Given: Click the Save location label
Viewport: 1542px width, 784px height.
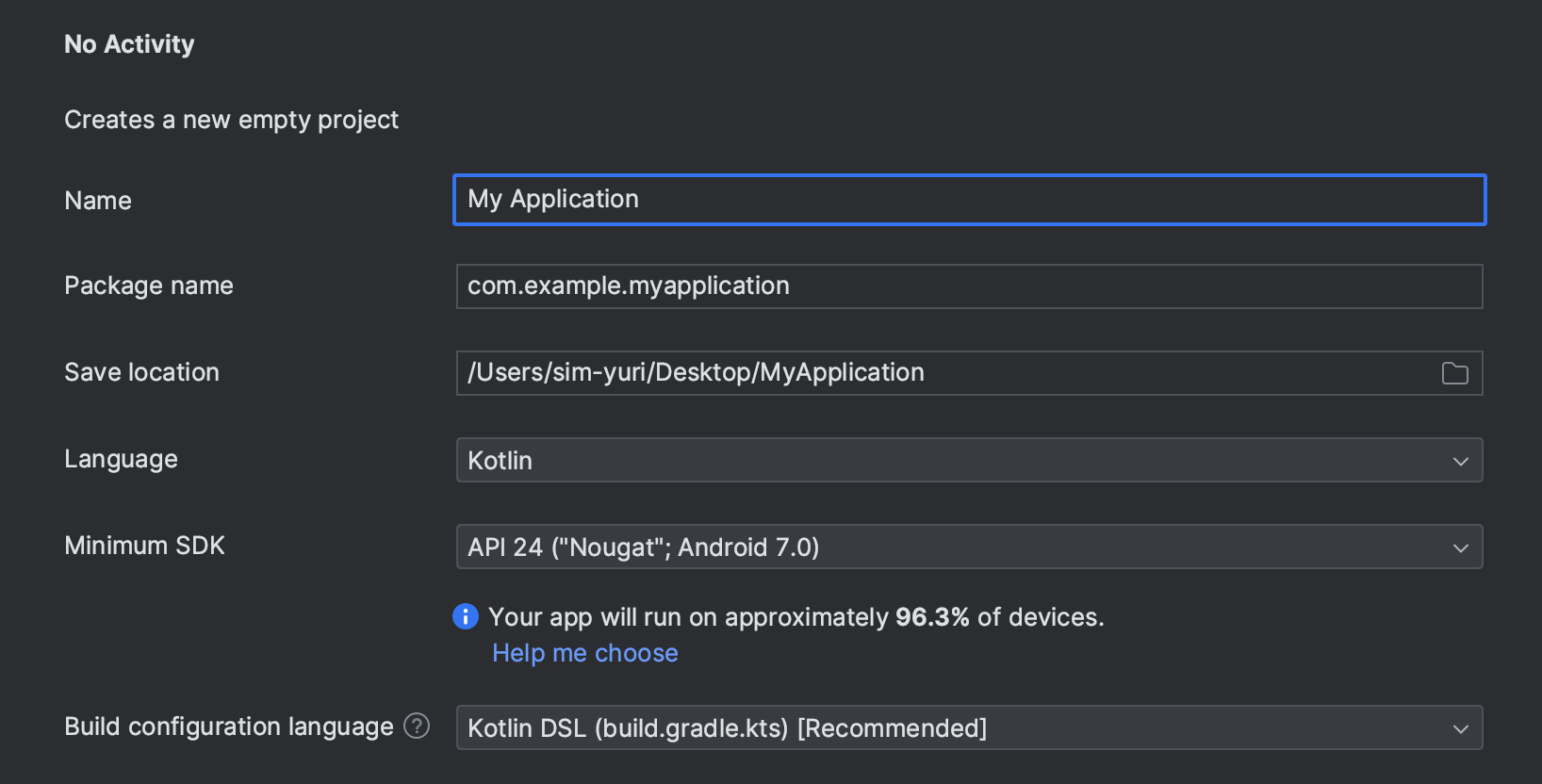Looking at the screenshot, I should pyautogui.click(x=141, y=372).
